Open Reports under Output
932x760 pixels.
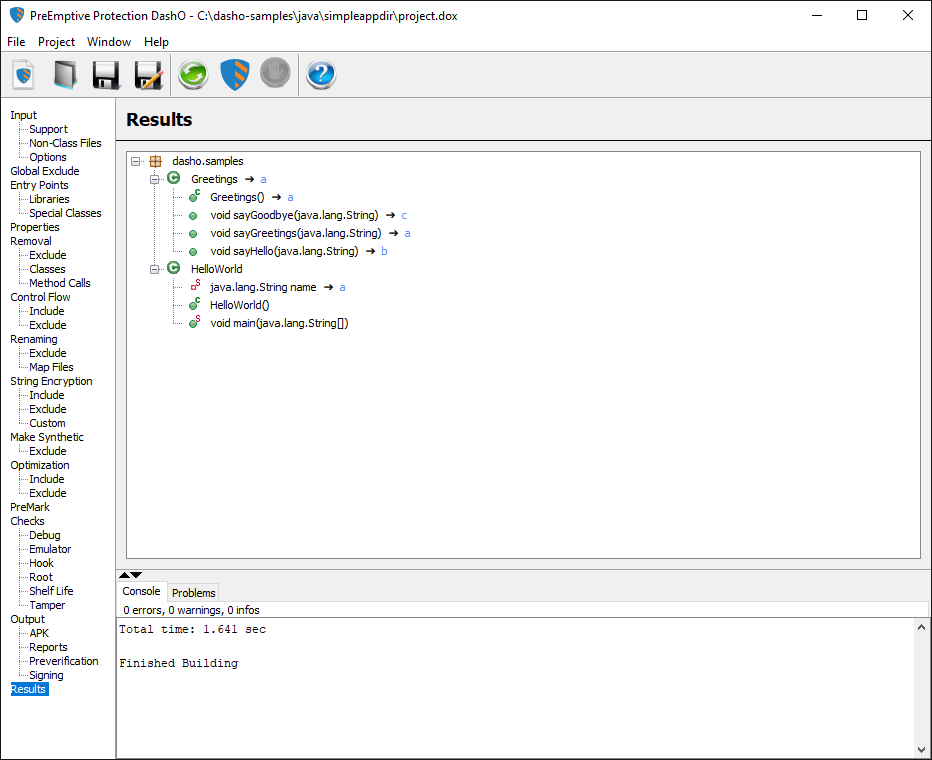tap(49, 647)
